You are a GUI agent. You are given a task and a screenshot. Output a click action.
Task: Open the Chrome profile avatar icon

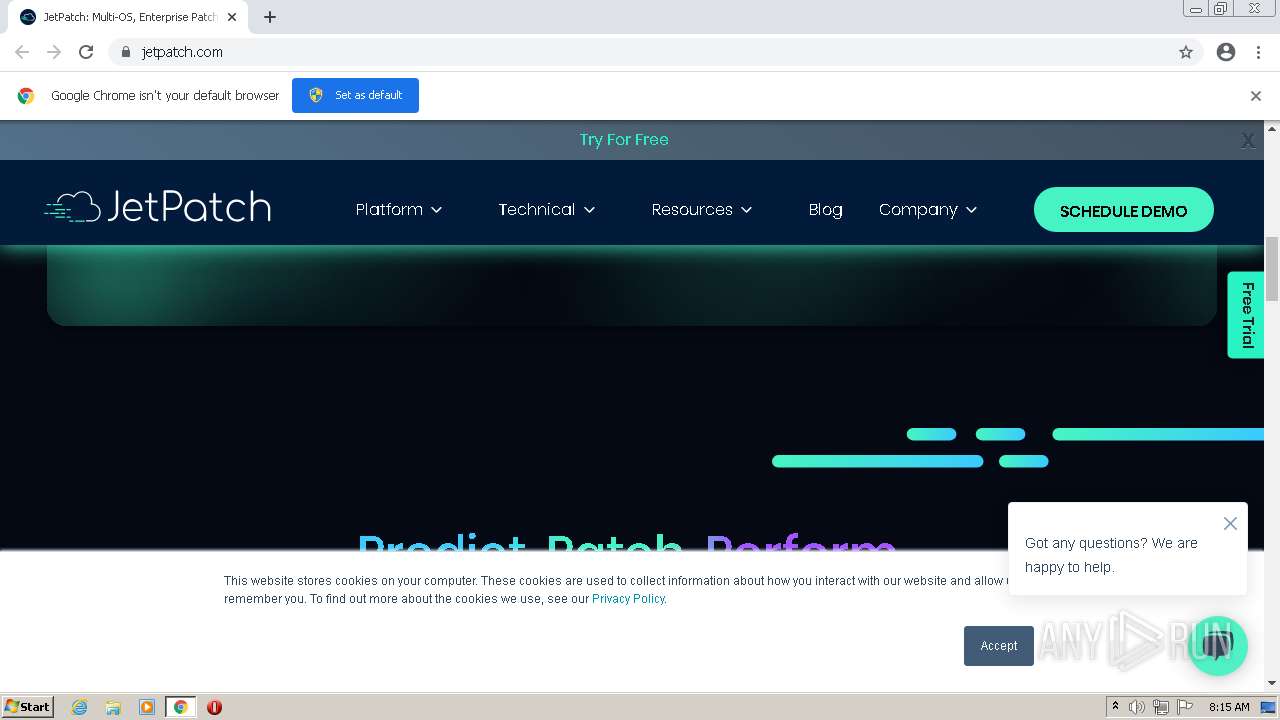click(x=1226, y=52)
